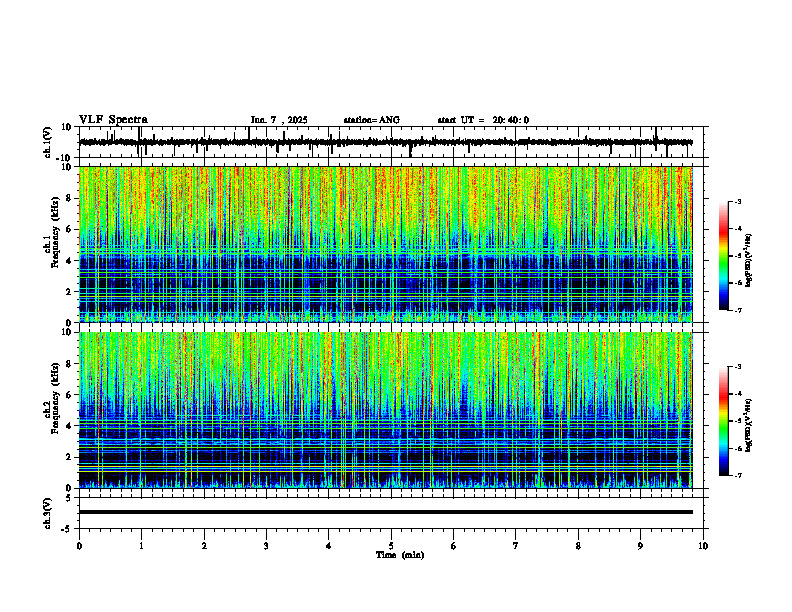The image size is (792, 612).
Task: Click the "Time (min)" axis label
Action: click(x=400, y=555)
